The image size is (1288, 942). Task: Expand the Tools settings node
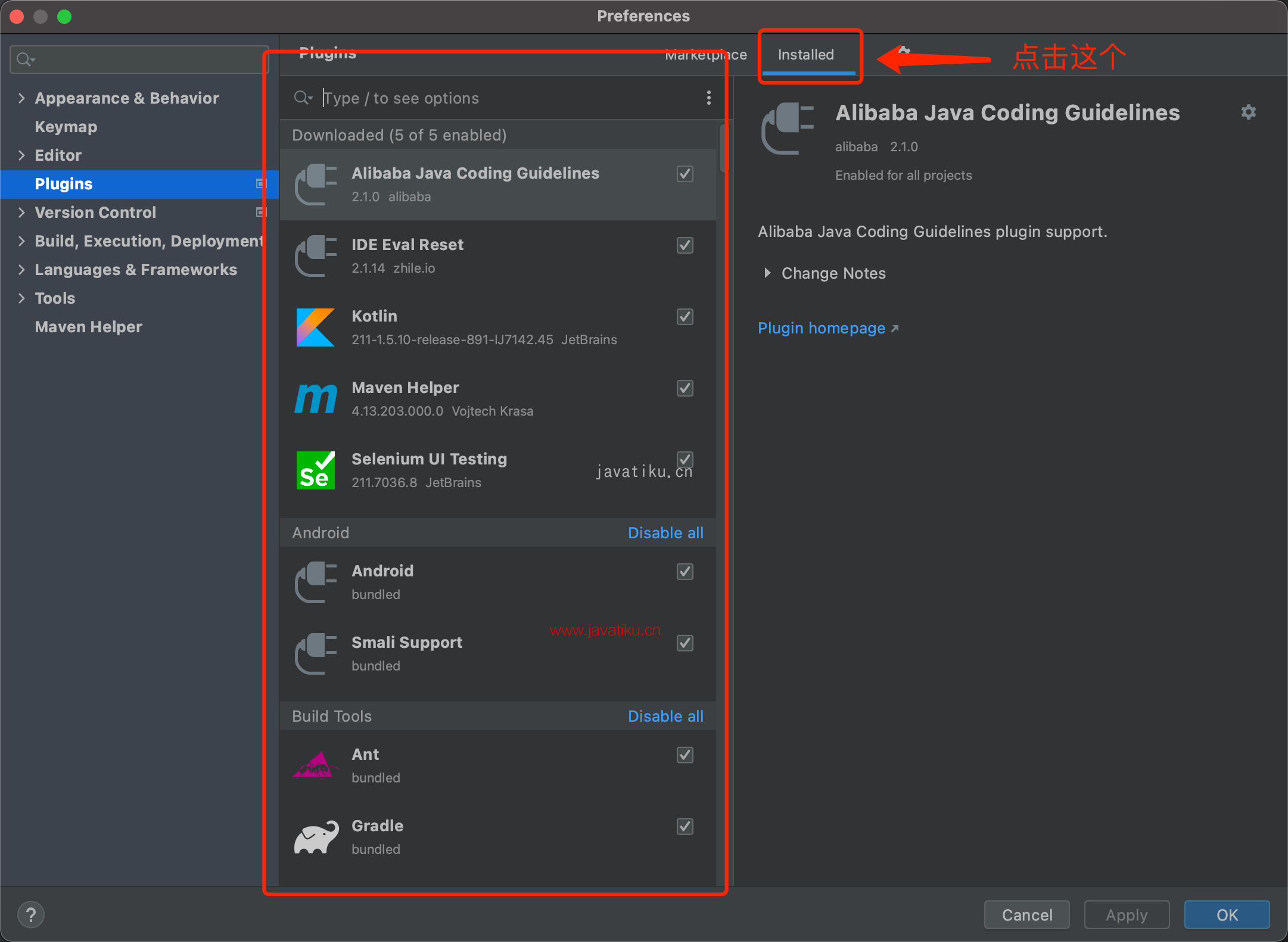(21, 298)
